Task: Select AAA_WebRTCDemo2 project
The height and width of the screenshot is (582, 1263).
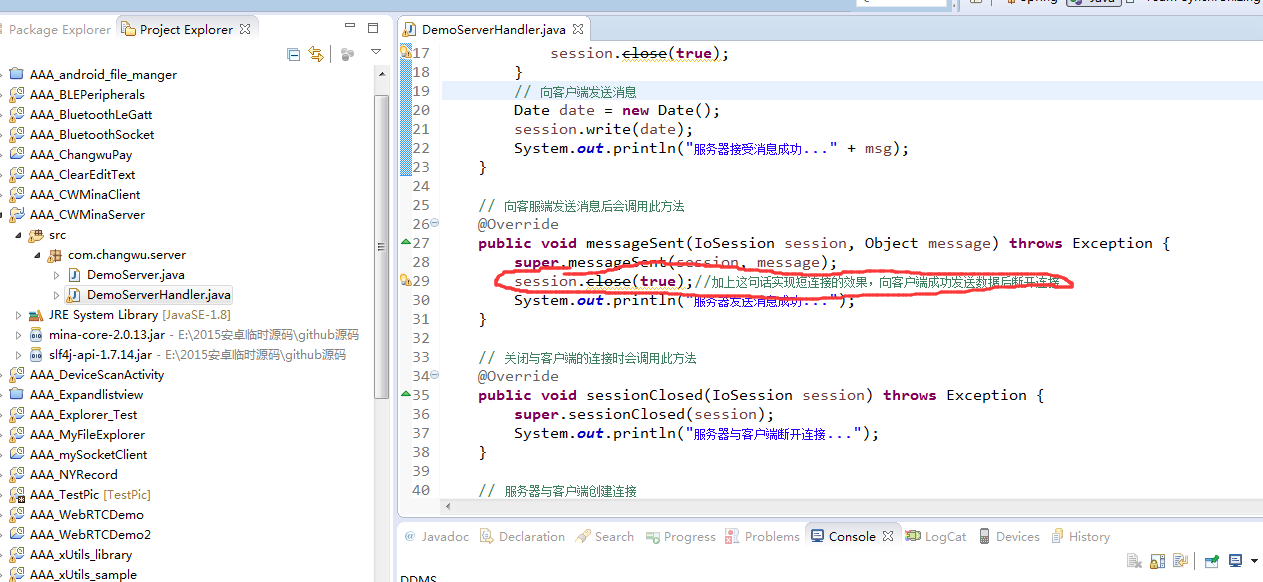Action: (x=91, y=534)
